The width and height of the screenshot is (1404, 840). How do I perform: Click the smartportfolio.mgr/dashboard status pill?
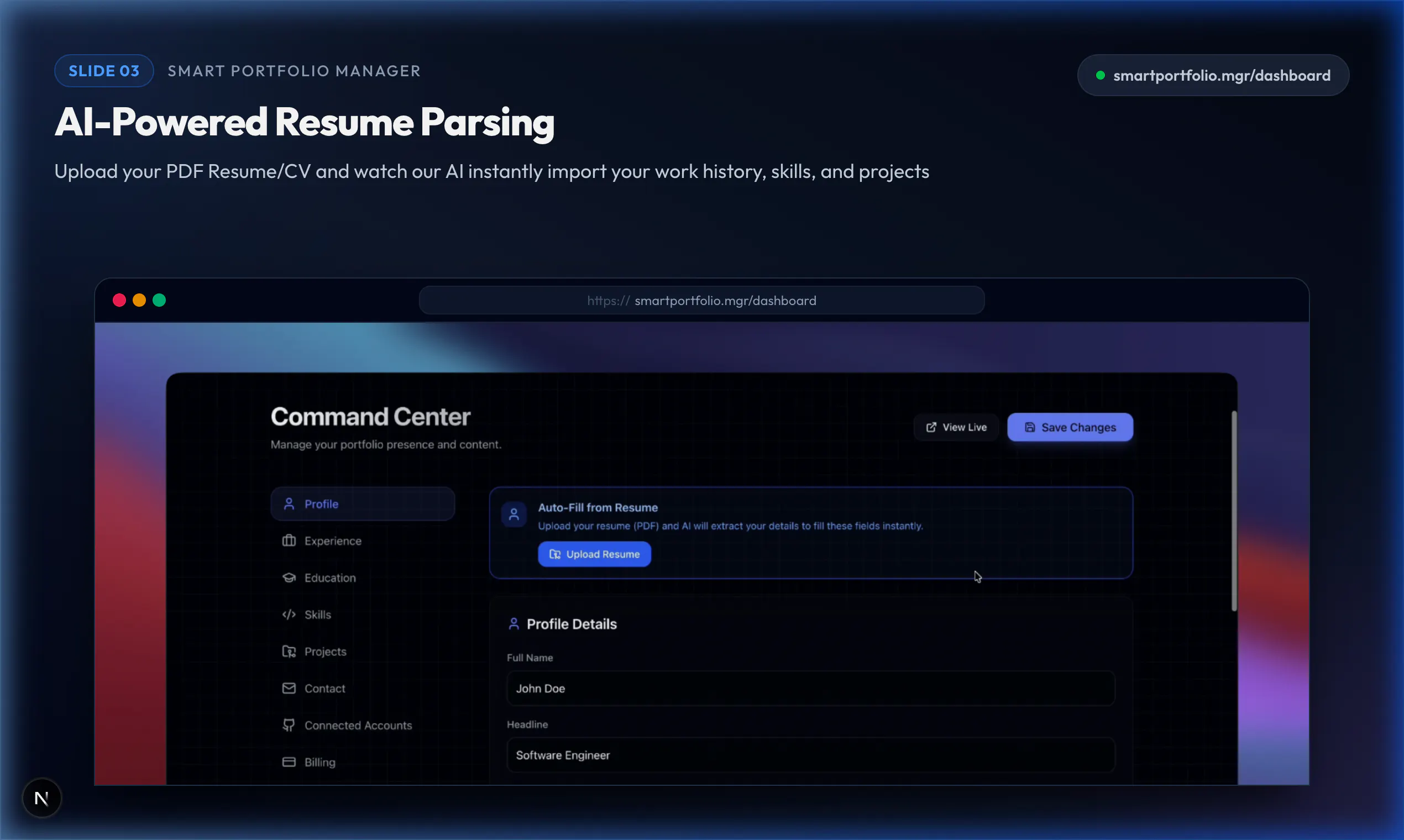coord(1213,75)
